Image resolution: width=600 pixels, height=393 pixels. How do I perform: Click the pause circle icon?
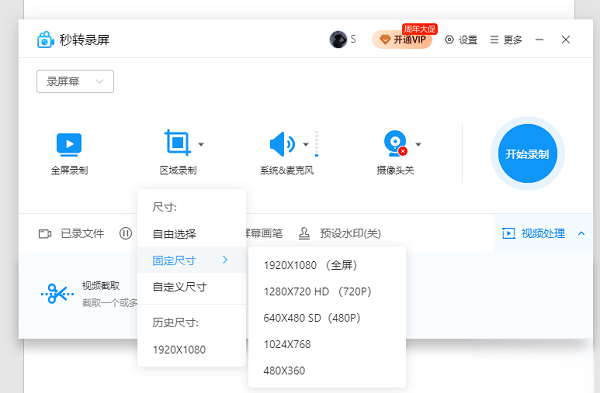tap(126, 233)
